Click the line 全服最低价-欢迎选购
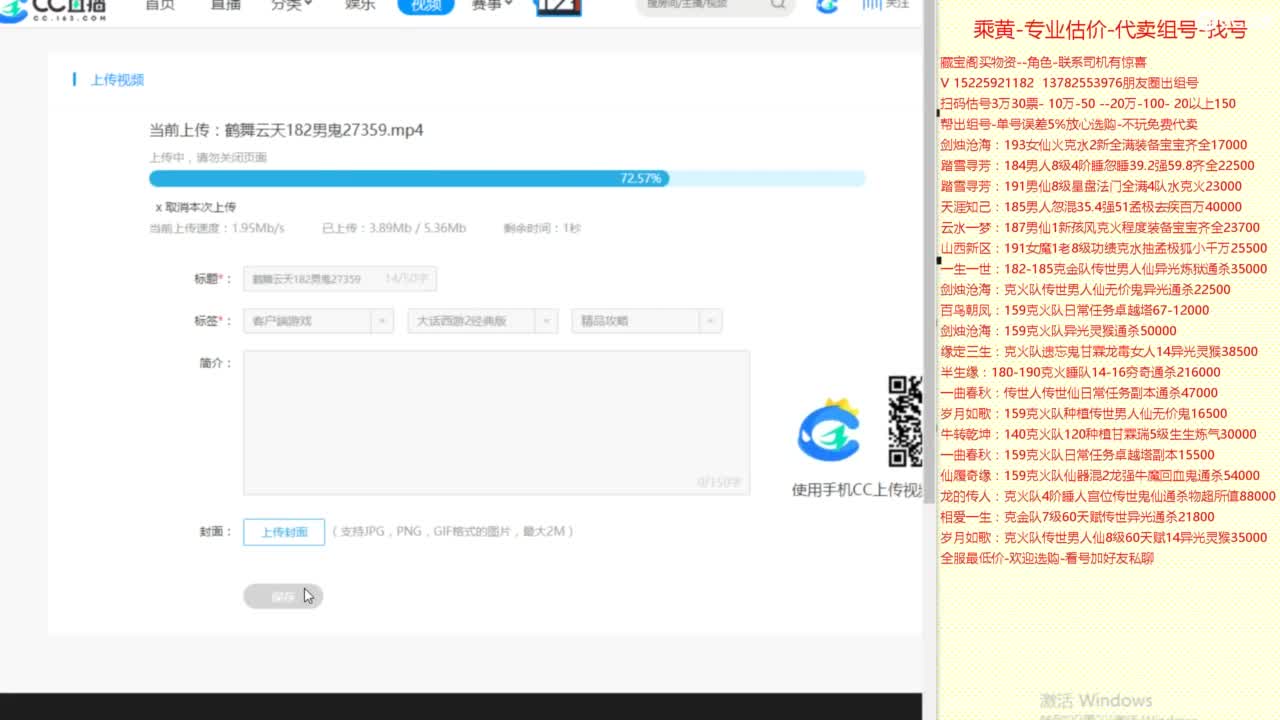 point(1047,558)
